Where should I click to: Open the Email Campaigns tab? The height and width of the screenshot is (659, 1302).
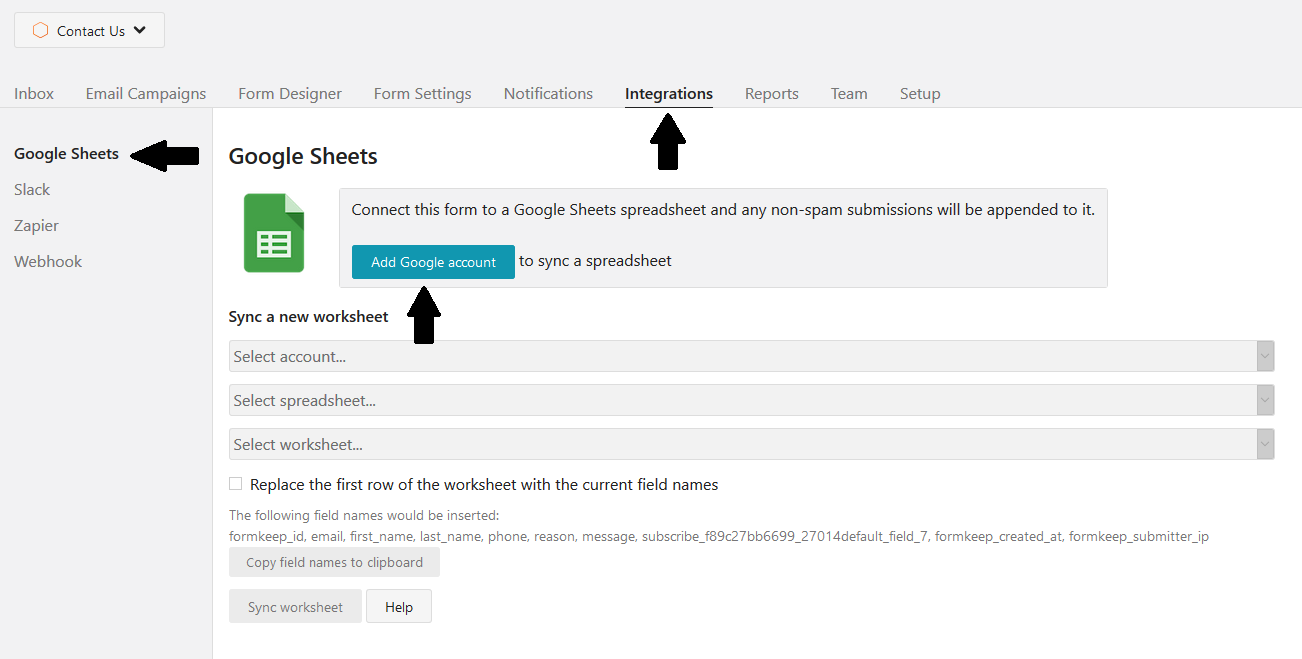(146, 93)
